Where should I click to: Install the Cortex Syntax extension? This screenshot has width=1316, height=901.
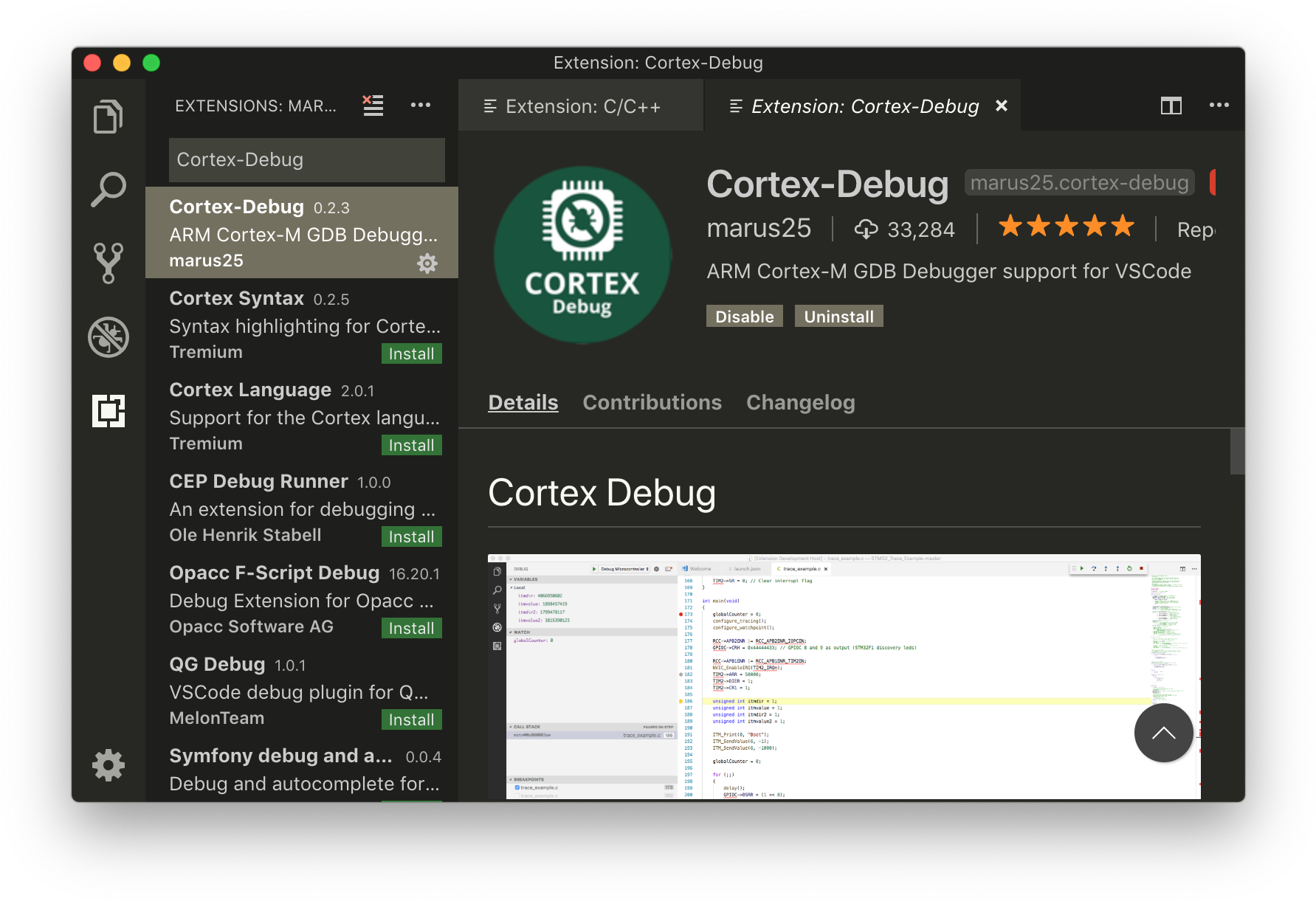coord(411,353)
